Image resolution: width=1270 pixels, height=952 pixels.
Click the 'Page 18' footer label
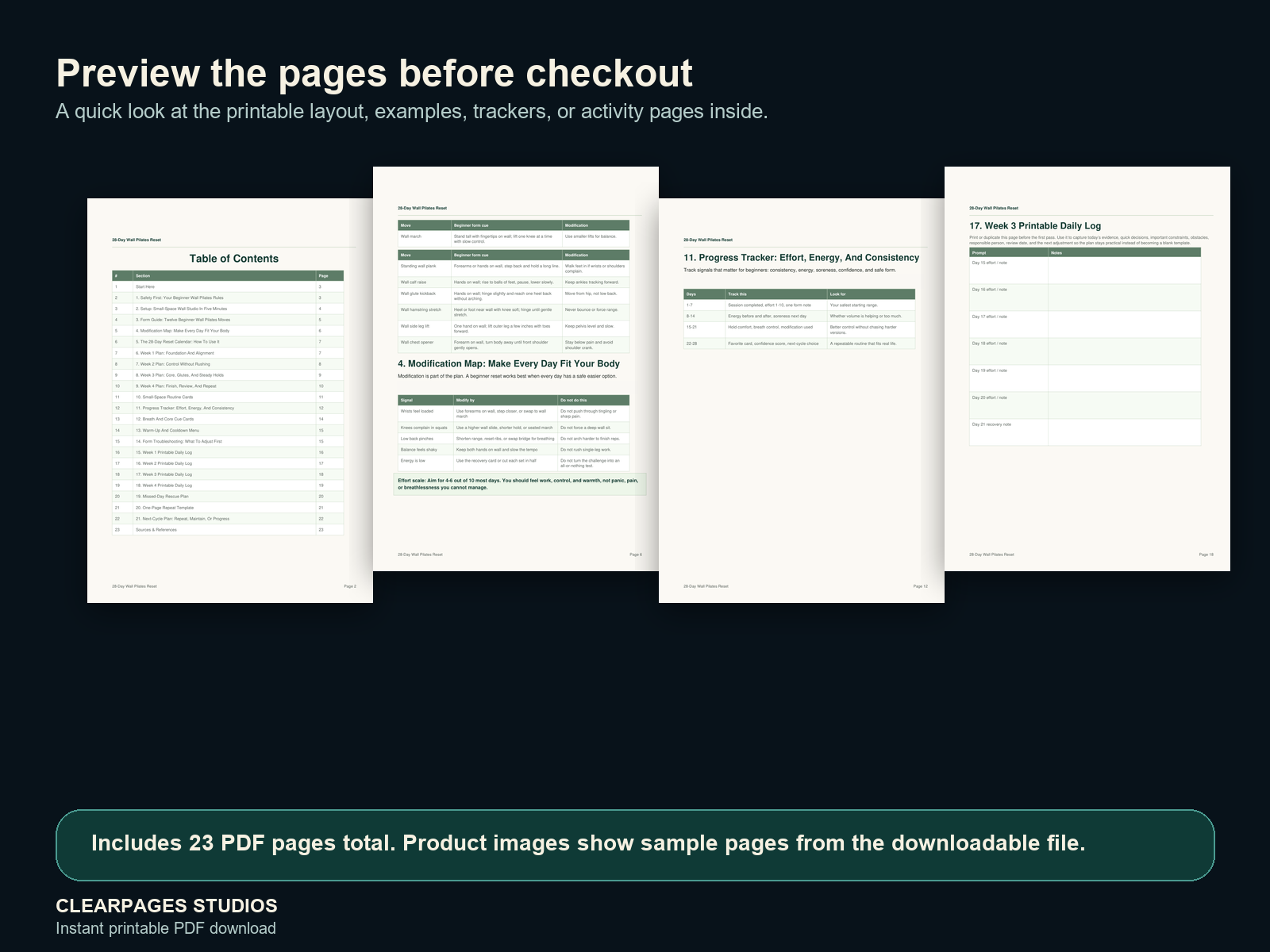tap(1206, 555)
